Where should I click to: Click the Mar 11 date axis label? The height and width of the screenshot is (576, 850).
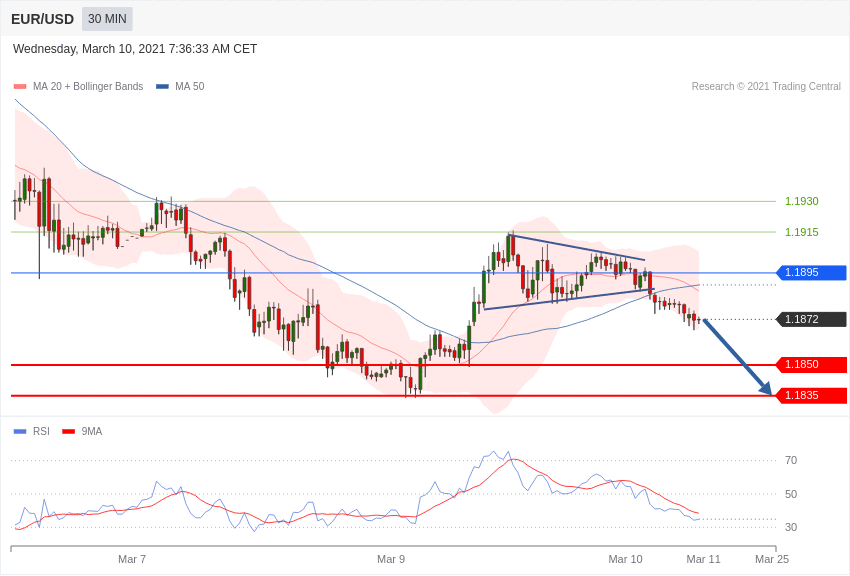(703, 559)
